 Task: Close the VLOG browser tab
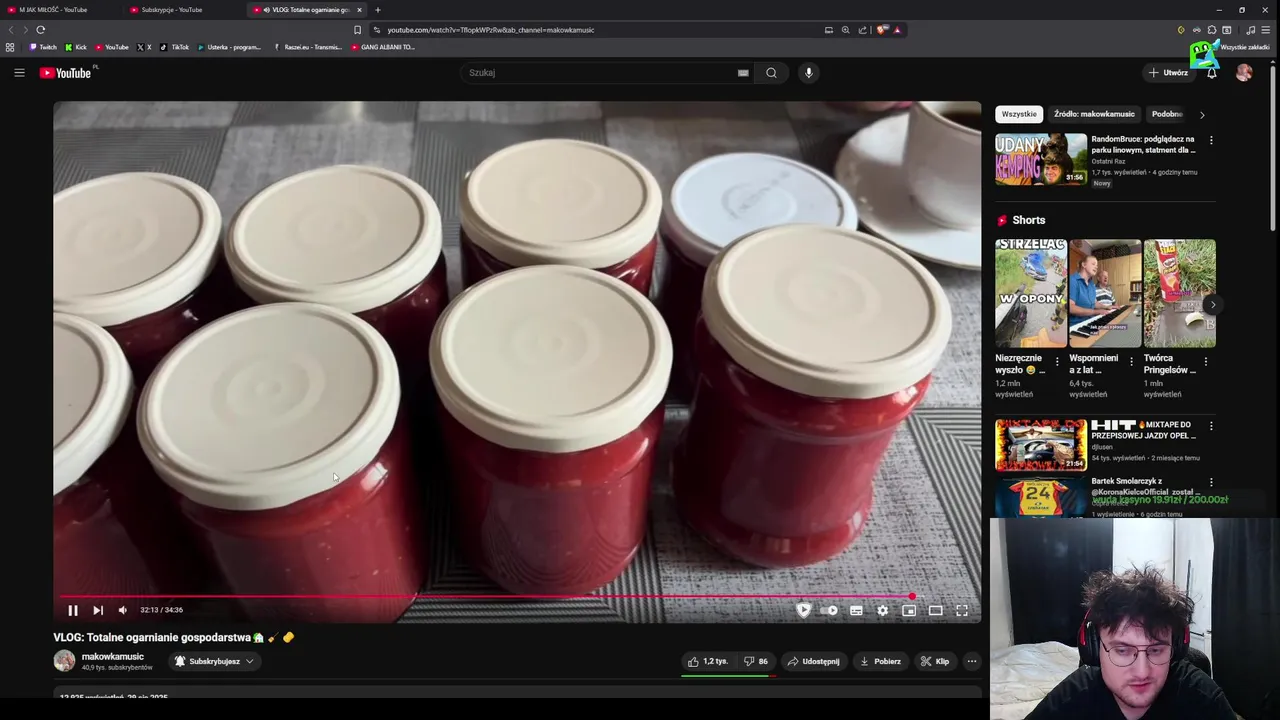tap(360, 10)
